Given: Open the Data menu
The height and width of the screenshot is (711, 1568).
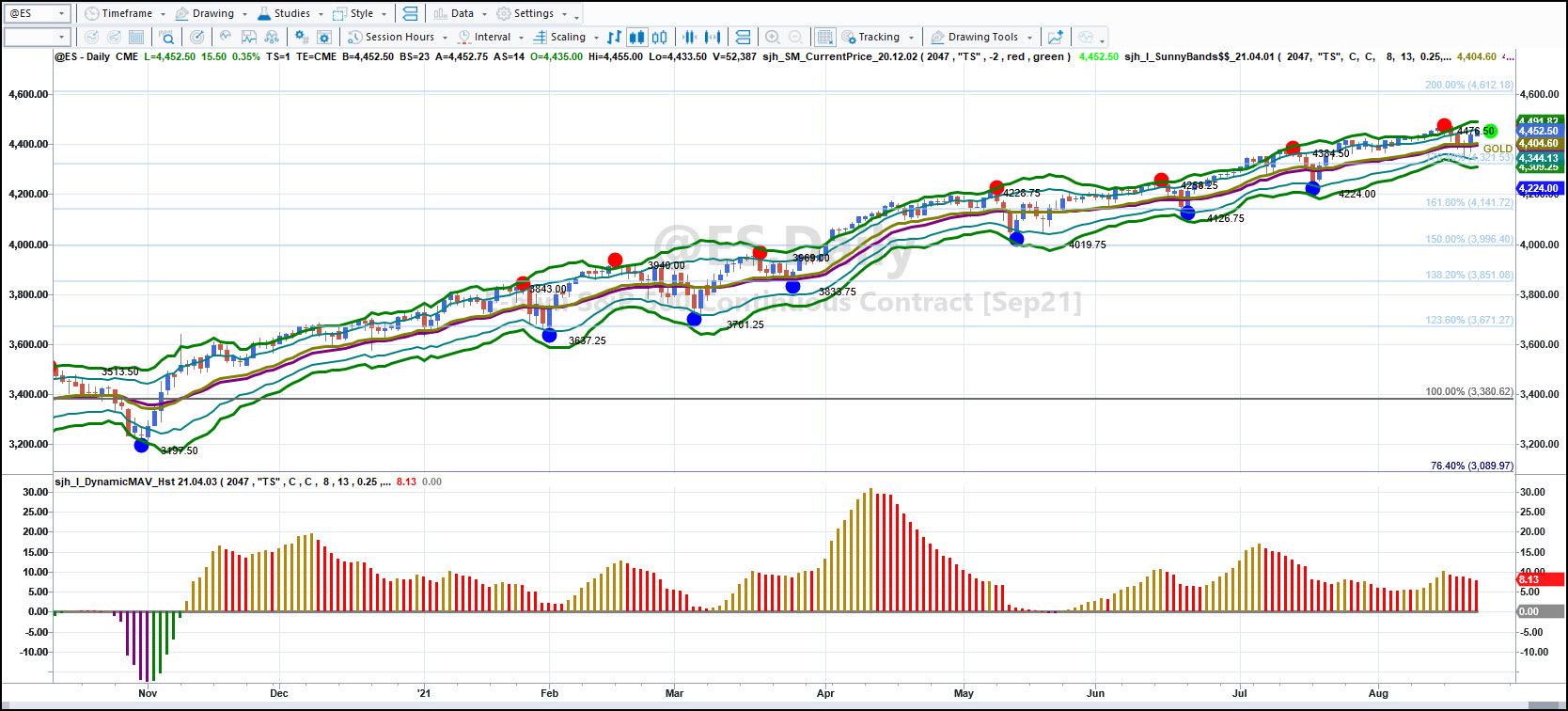Looking at the screenshot, I should [461, 13].
